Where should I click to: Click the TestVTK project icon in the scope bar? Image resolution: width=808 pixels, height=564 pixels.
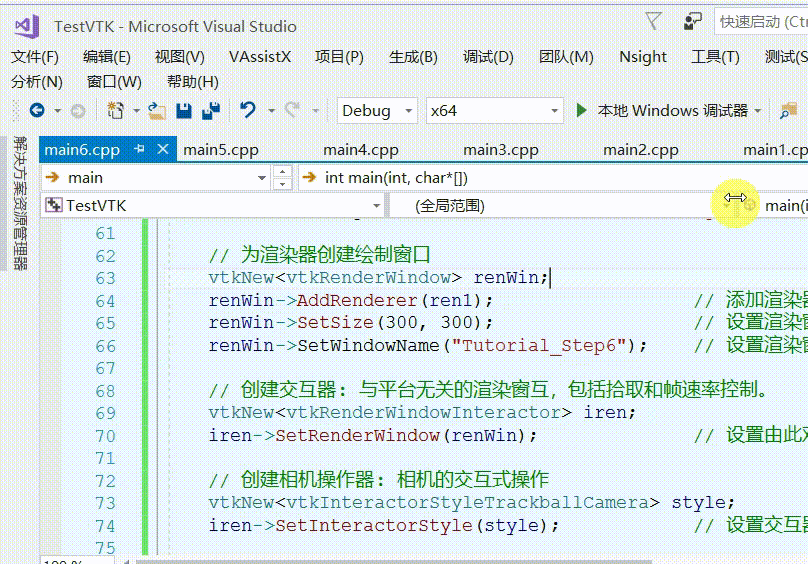54,205
